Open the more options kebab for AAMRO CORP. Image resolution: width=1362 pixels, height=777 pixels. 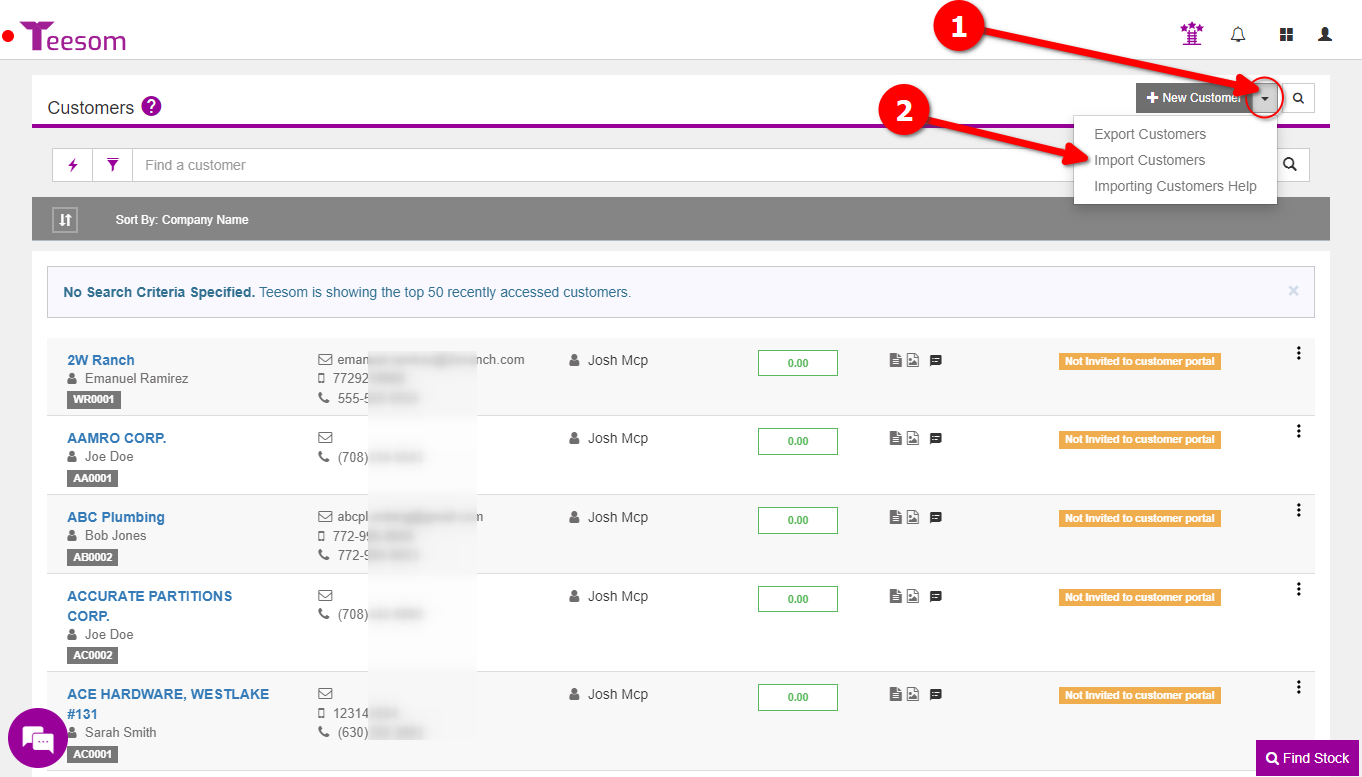point(1298,431)
